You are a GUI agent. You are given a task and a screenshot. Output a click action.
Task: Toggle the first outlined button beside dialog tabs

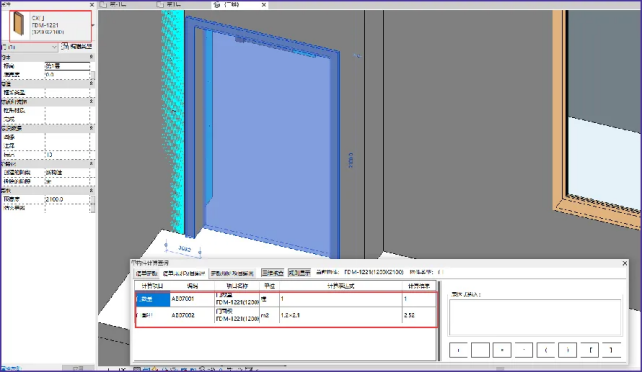[273, 273]
